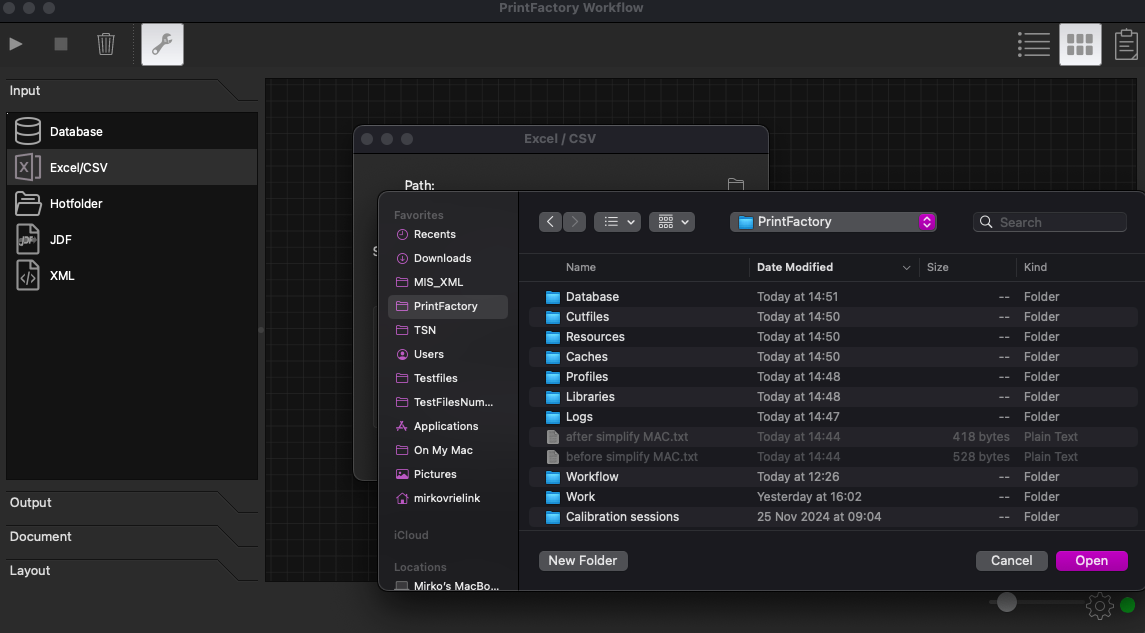Image resolution: width=1145 pixels, height=633 pixels.
Task: Open Downloads in Favorites sidebar
Action: point(448,258)
